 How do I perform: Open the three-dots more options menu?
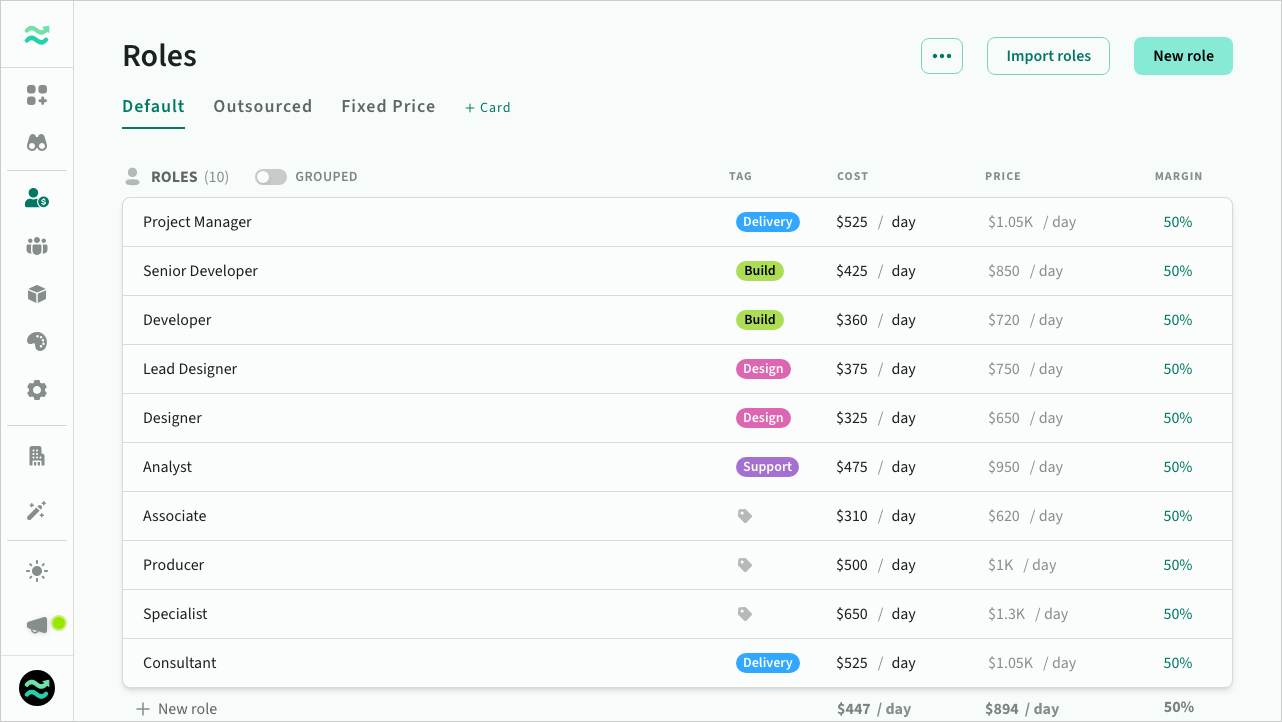(941, 56)
